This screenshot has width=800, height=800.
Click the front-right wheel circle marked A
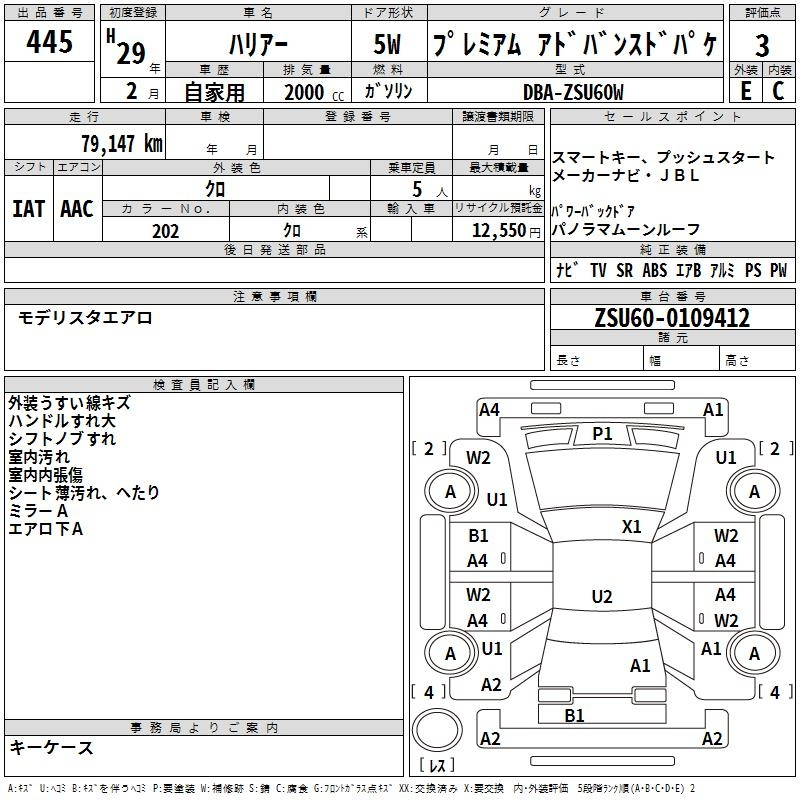point(754,491)
